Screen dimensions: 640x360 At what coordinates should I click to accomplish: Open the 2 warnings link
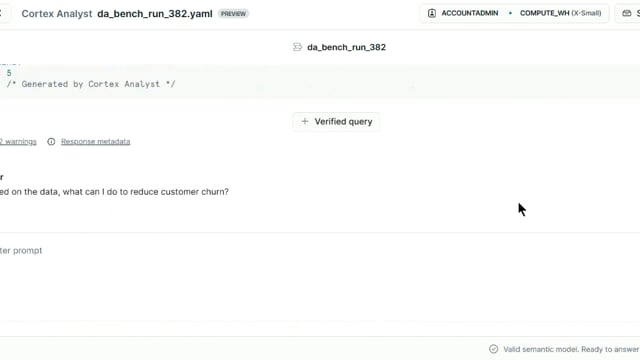[x=18, y=142]
